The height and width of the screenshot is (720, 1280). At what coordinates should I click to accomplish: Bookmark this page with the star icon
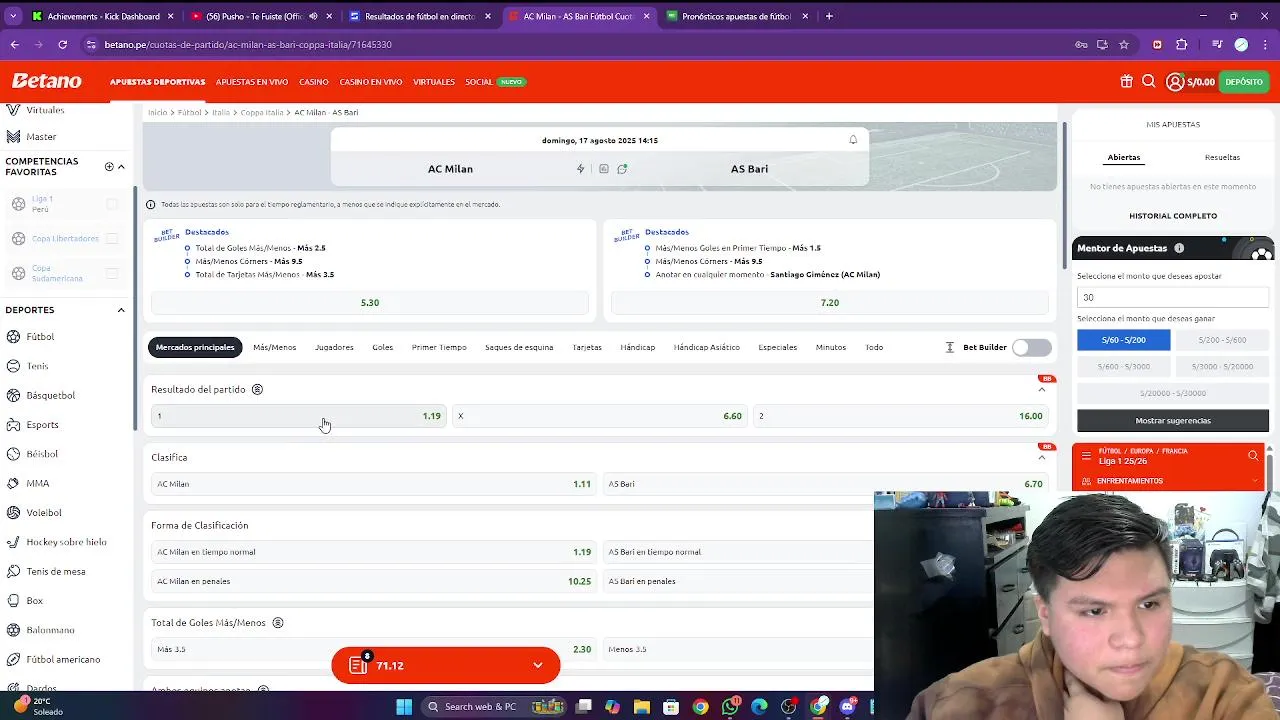pyautogui.click(x=1124, y=44)
